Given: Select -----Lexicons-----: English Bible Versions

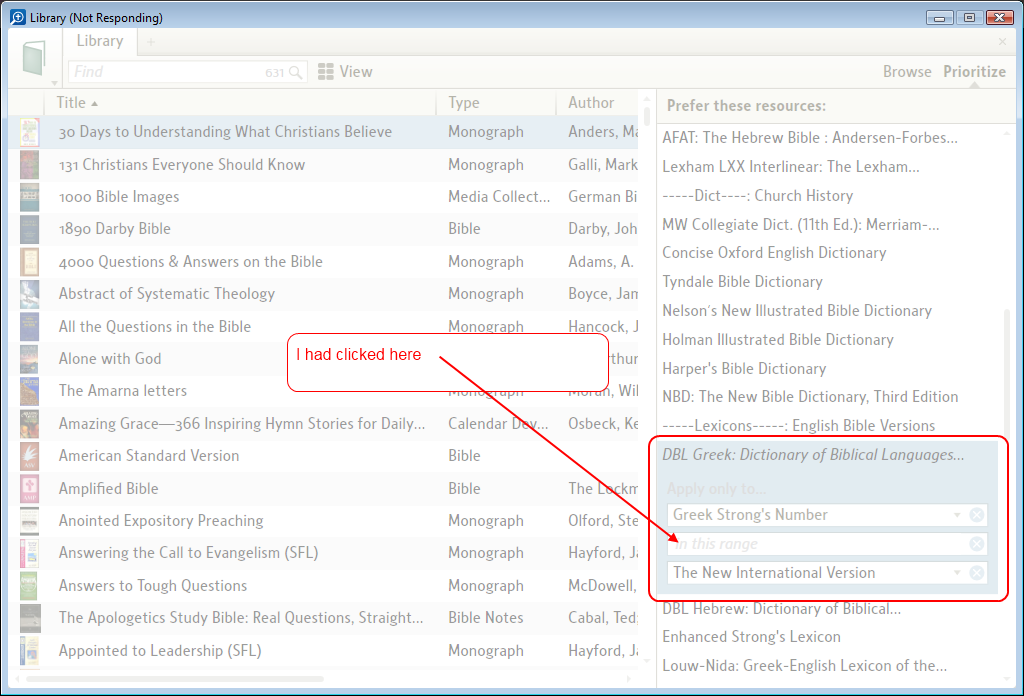Looking at the screenshot, I should point(799,426).
